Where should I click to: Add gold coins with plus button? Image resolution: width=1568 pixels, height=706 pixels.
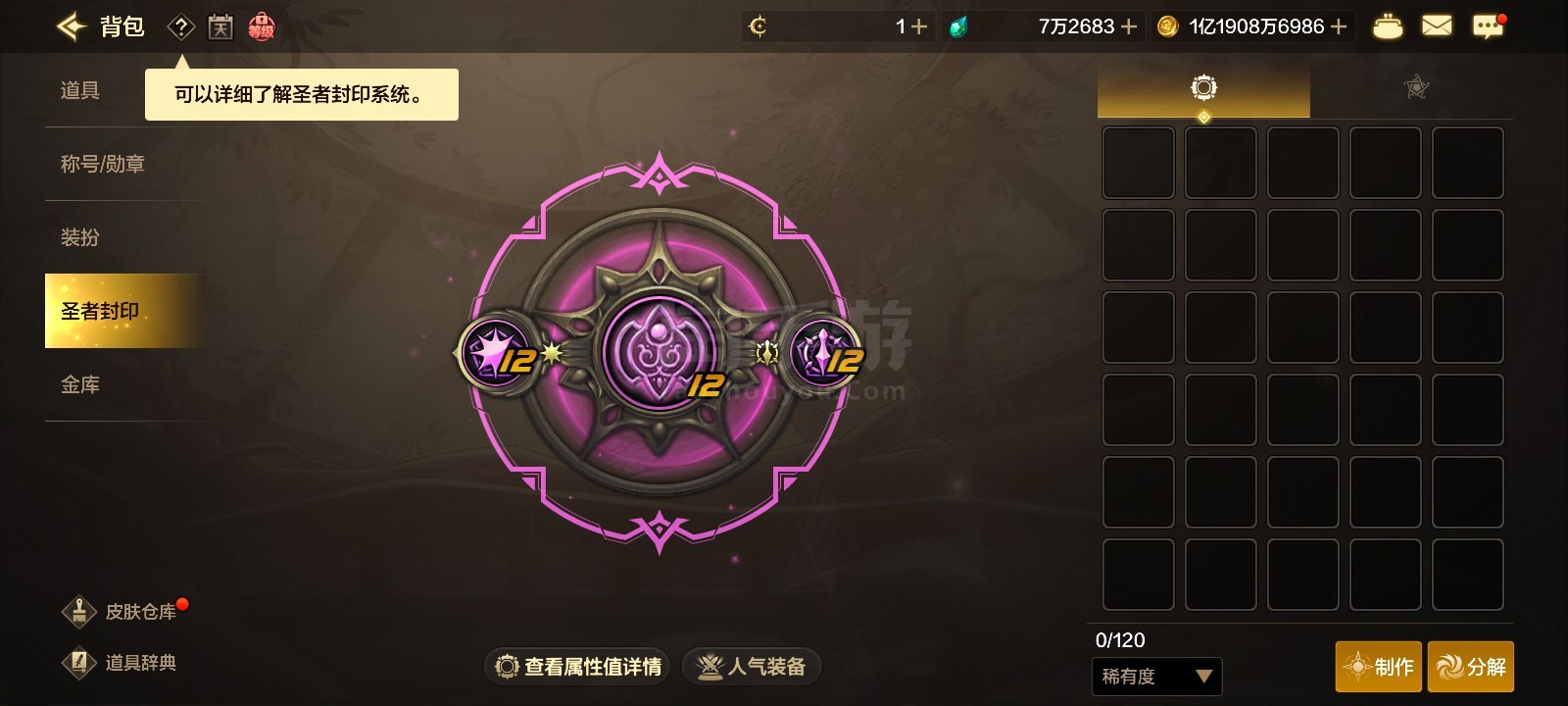coord(1339,26)
